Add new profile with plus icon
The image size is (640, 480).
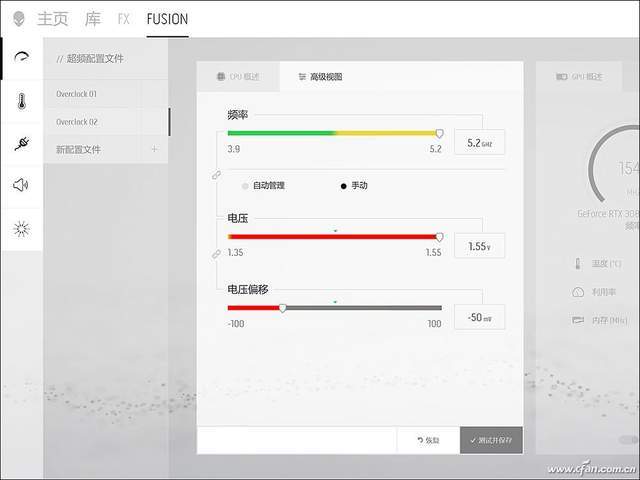click(154, 149)
